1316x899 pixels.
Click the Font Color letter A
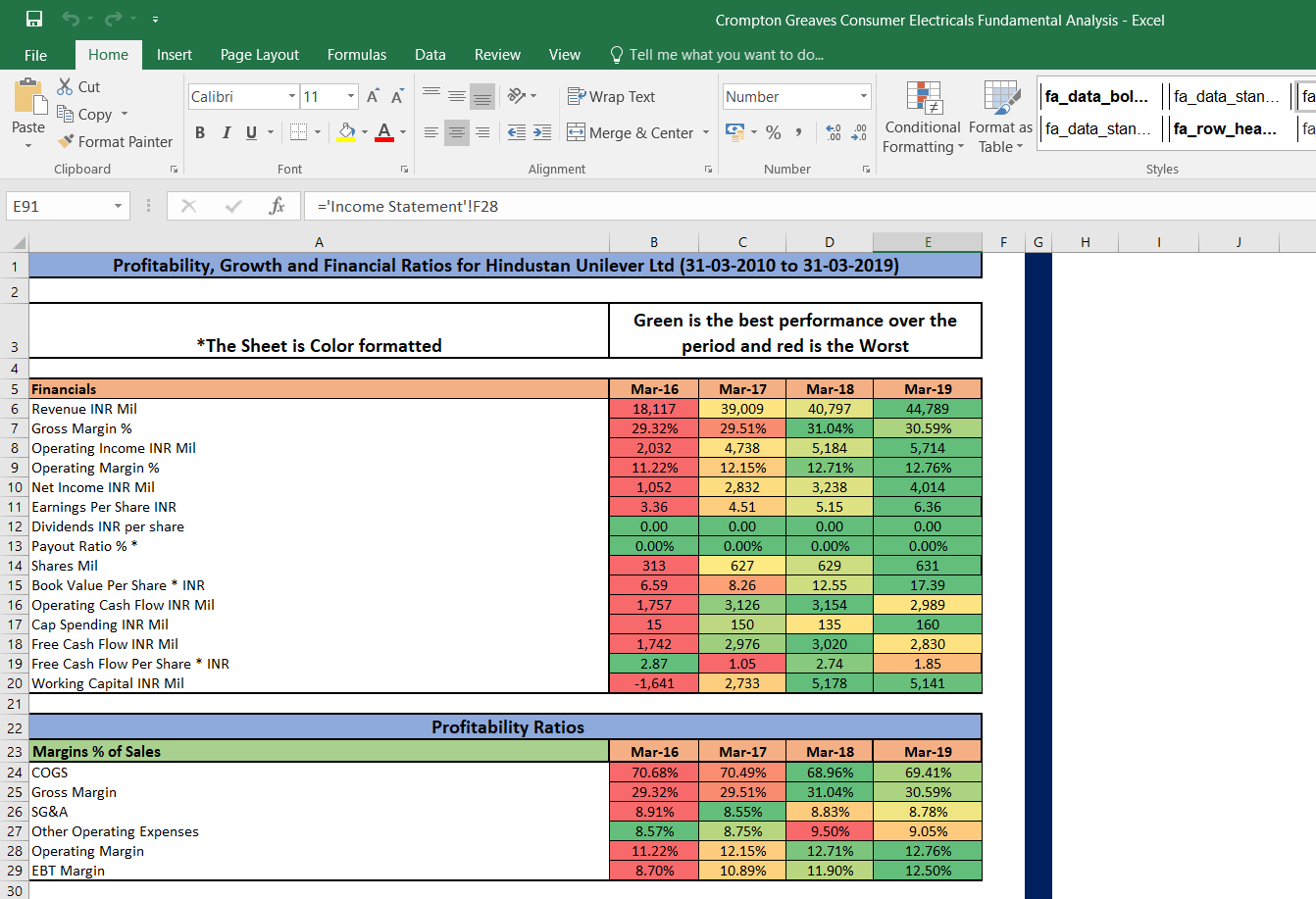[384, 132]
